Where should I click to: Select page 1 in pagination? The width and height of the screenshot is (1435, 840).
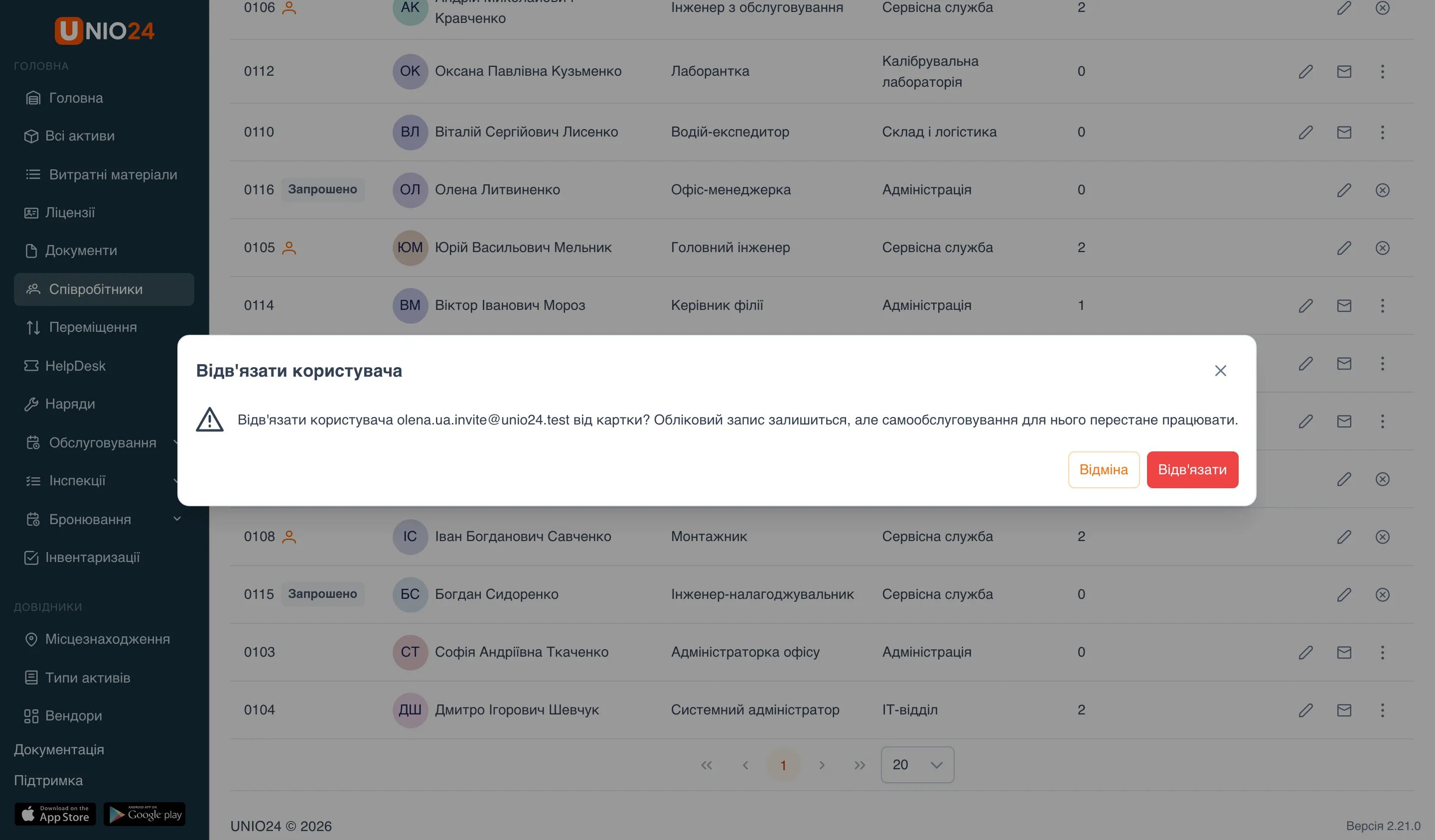[783, 765]
